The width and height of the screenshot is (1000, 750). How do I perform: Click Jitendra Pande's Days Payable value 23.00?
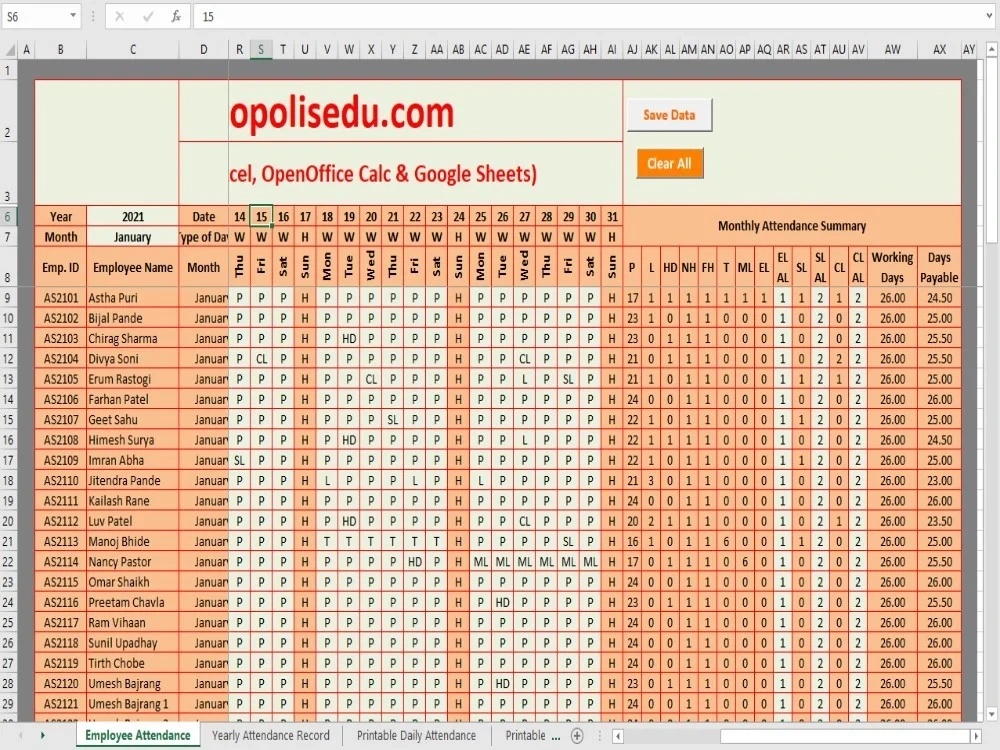pos(939,481)
